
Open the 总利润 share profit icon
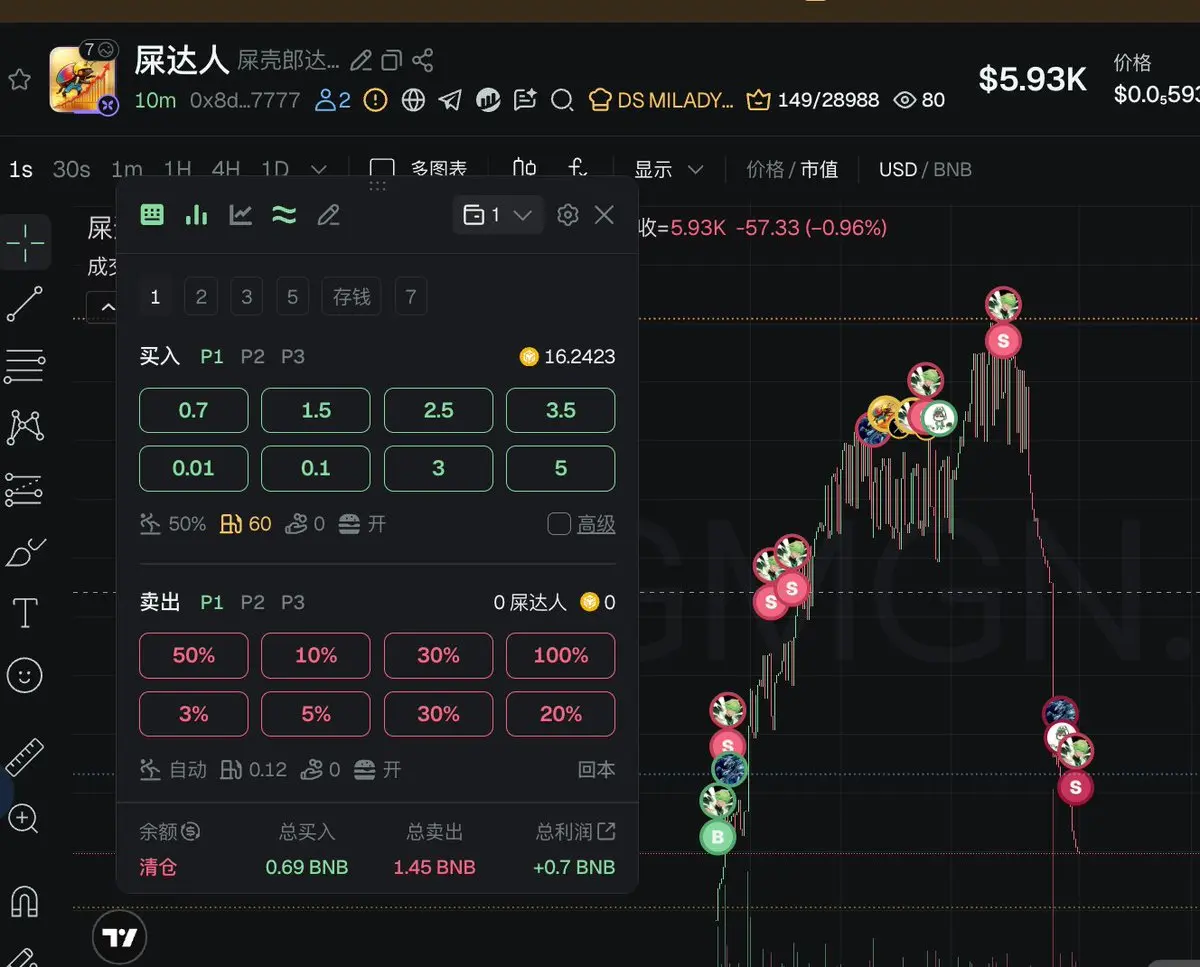point(605,832)
